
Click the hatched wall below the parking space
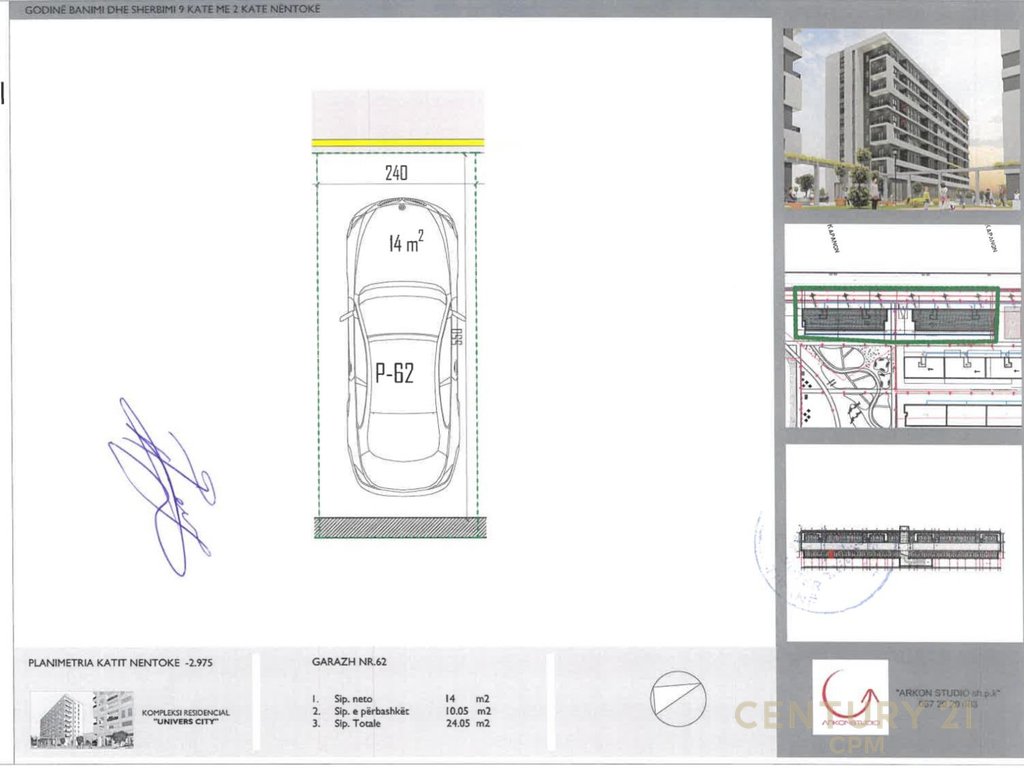pos(397,527)
